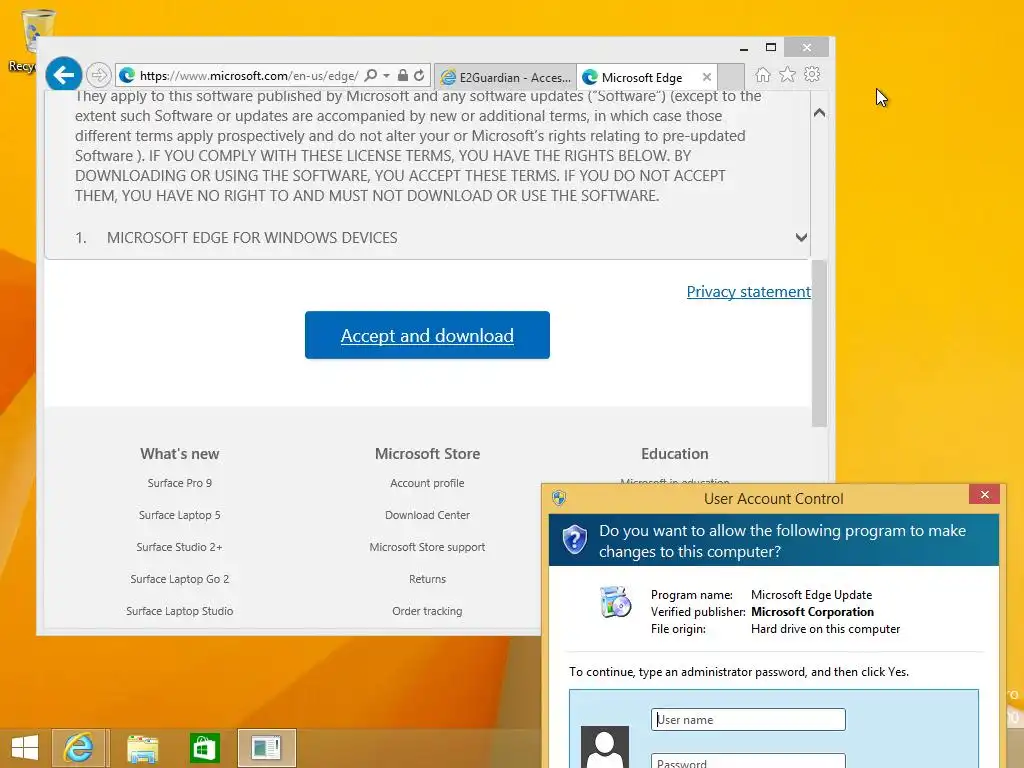Open the Tools gear icon

tap(812, 74)
